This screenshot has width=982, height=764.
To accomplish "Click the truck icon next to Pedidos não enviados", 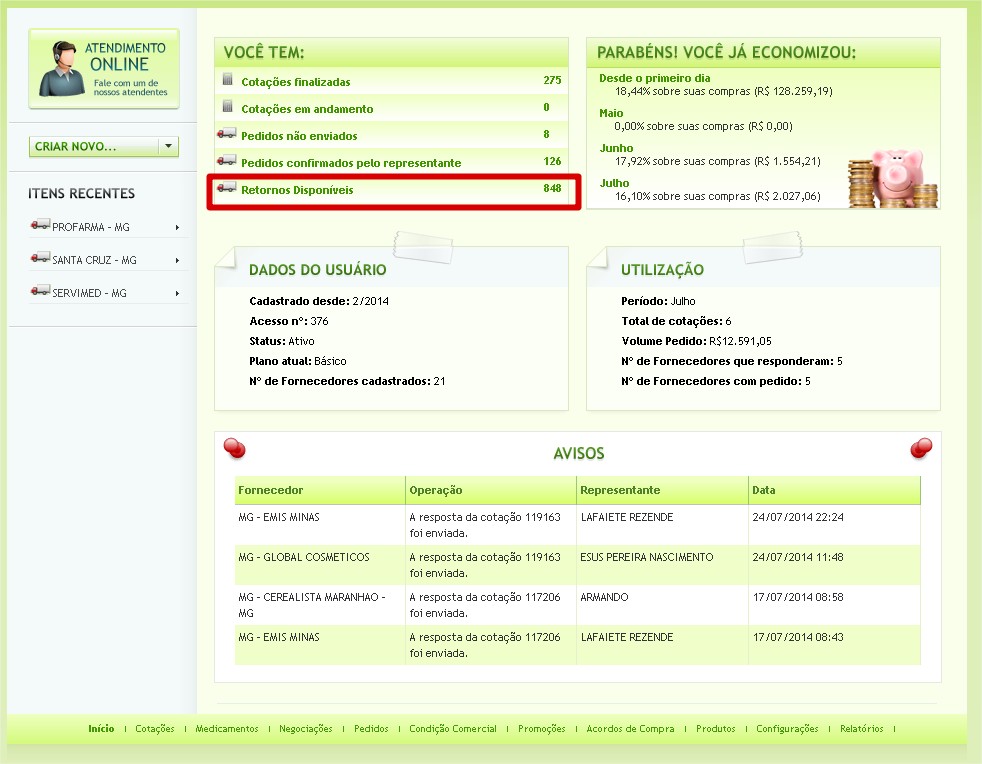I will pyautogui.click(x=226, y=135).
